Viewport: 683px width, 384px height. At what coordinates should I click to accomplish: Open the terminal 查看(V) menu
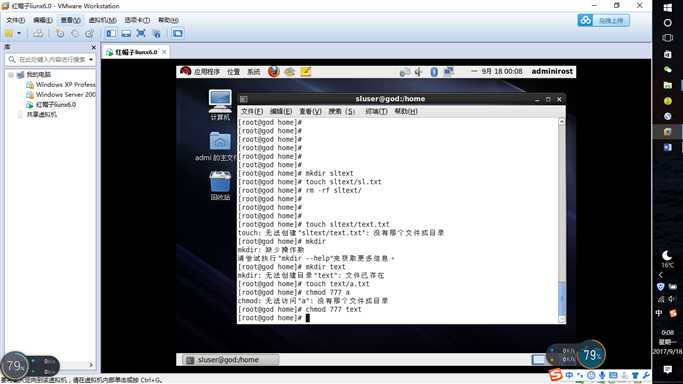point(310,111)
